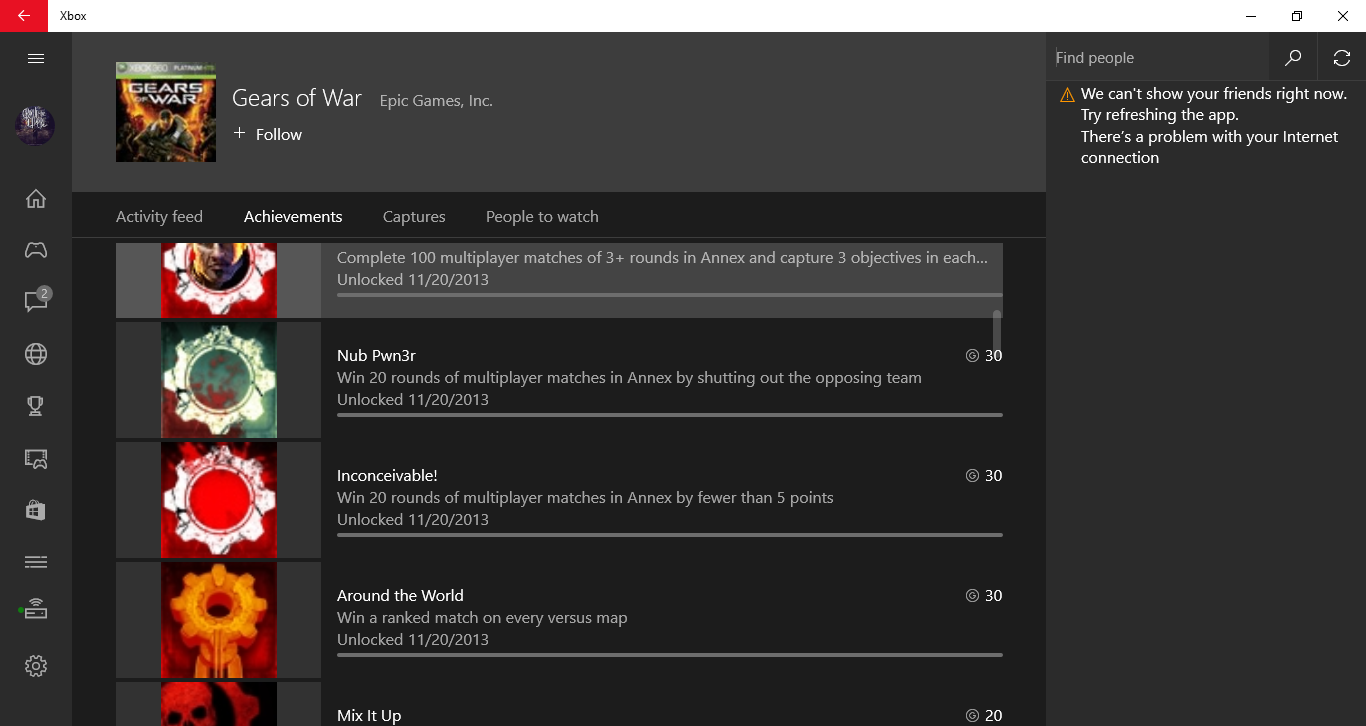Viewport: 1366px width, 726px height.
Task: Switch to the Activity feed tab
Action: tap(159, 217)
